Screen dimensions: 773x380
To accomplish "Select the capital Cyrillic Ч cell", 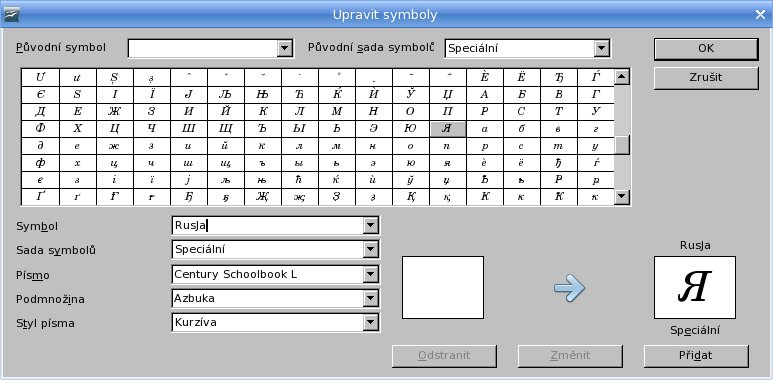I will click(151, 129).
